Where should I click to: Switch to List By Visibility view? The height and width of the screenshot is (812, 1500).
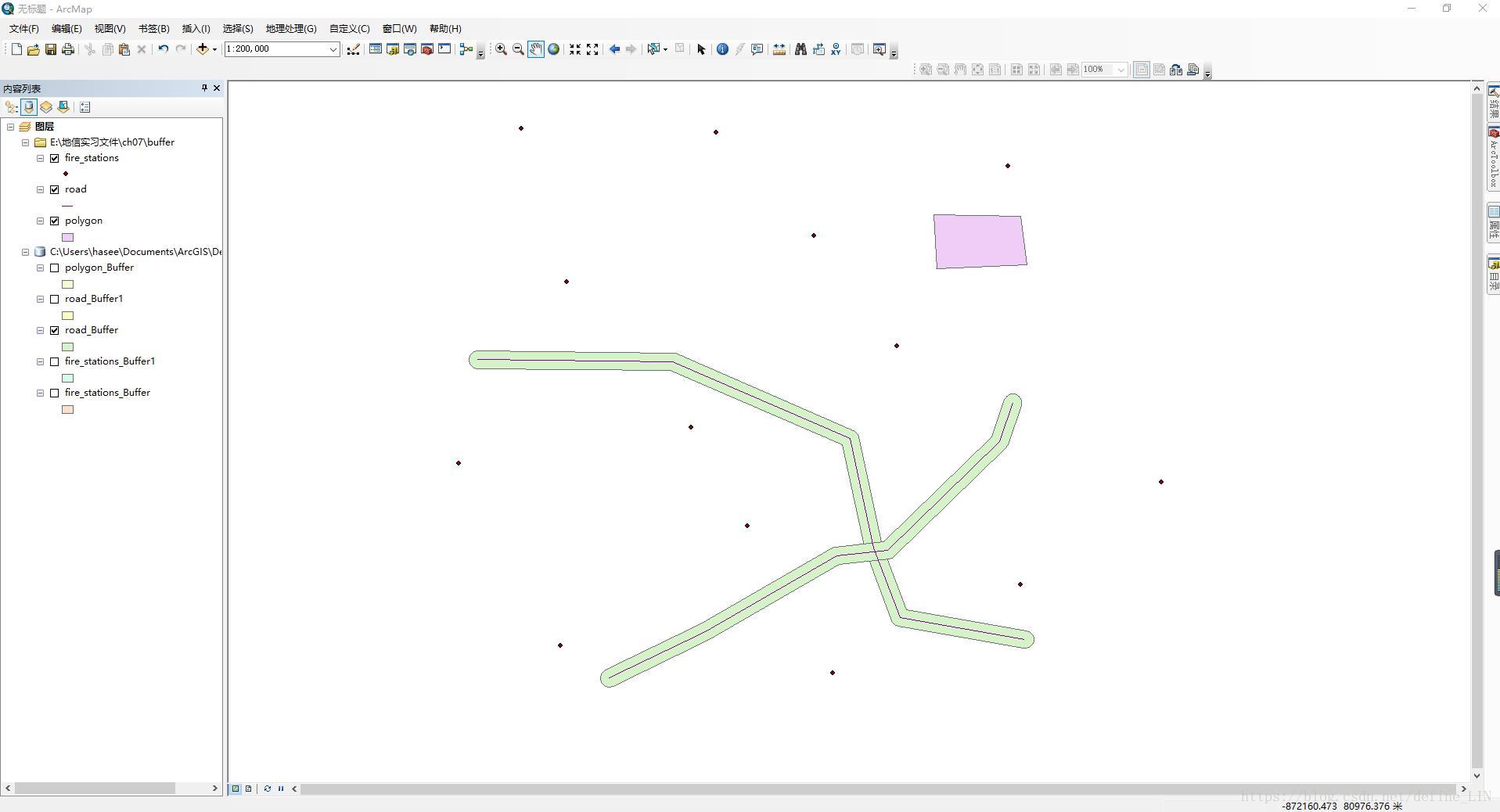click(x=46, y=107)
